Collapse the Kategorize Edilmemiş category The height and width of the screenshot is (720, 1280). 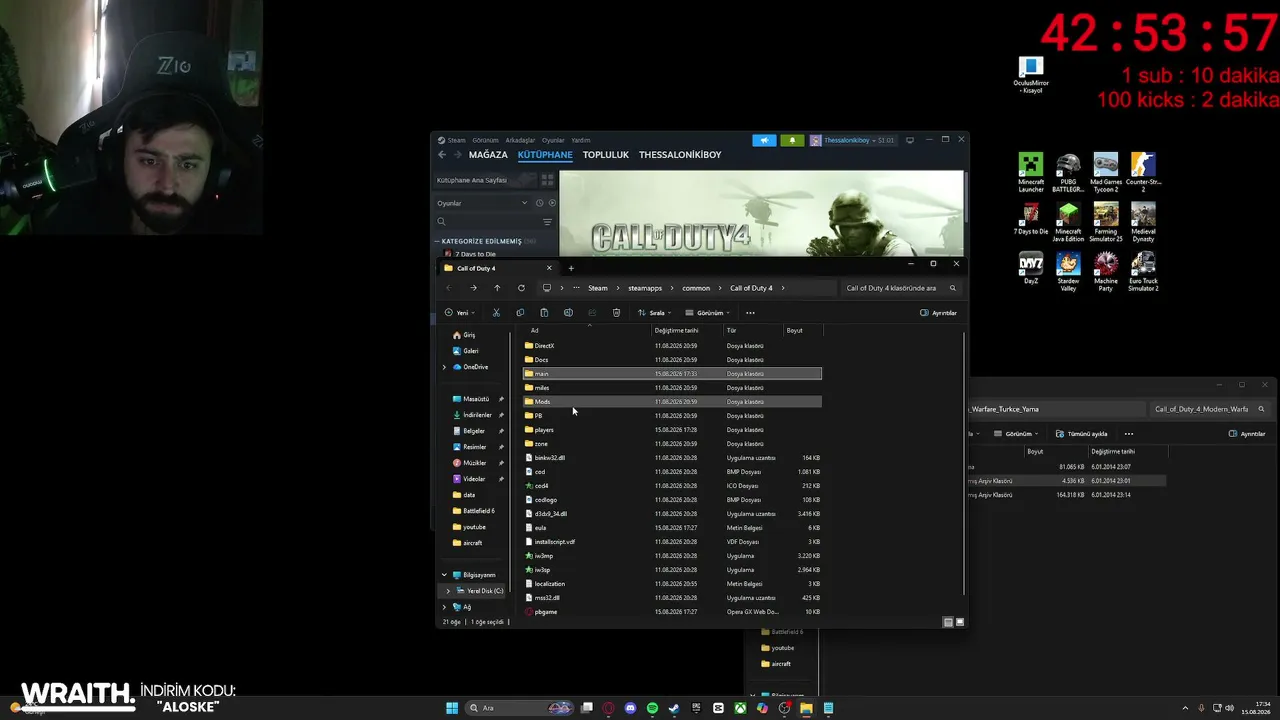click(x=437, y=241)
